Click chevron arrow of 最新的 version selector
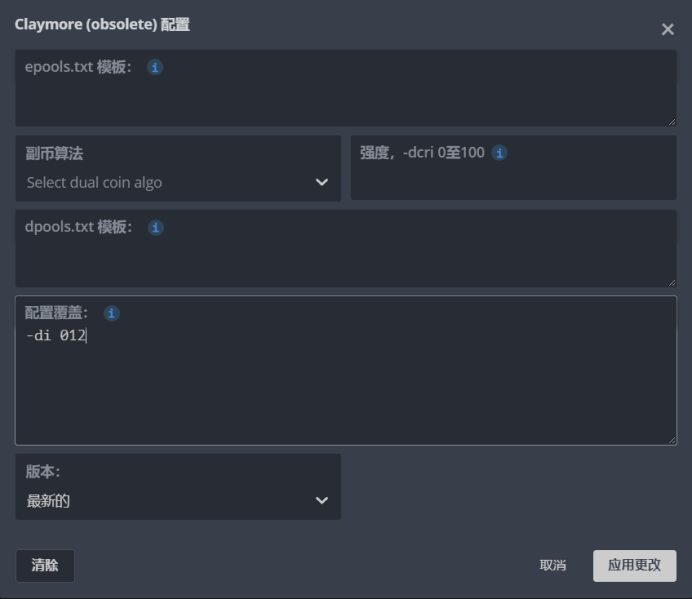The height and width of the screenshot is (599, 692). pyautogui.click(x=322, y=500)
